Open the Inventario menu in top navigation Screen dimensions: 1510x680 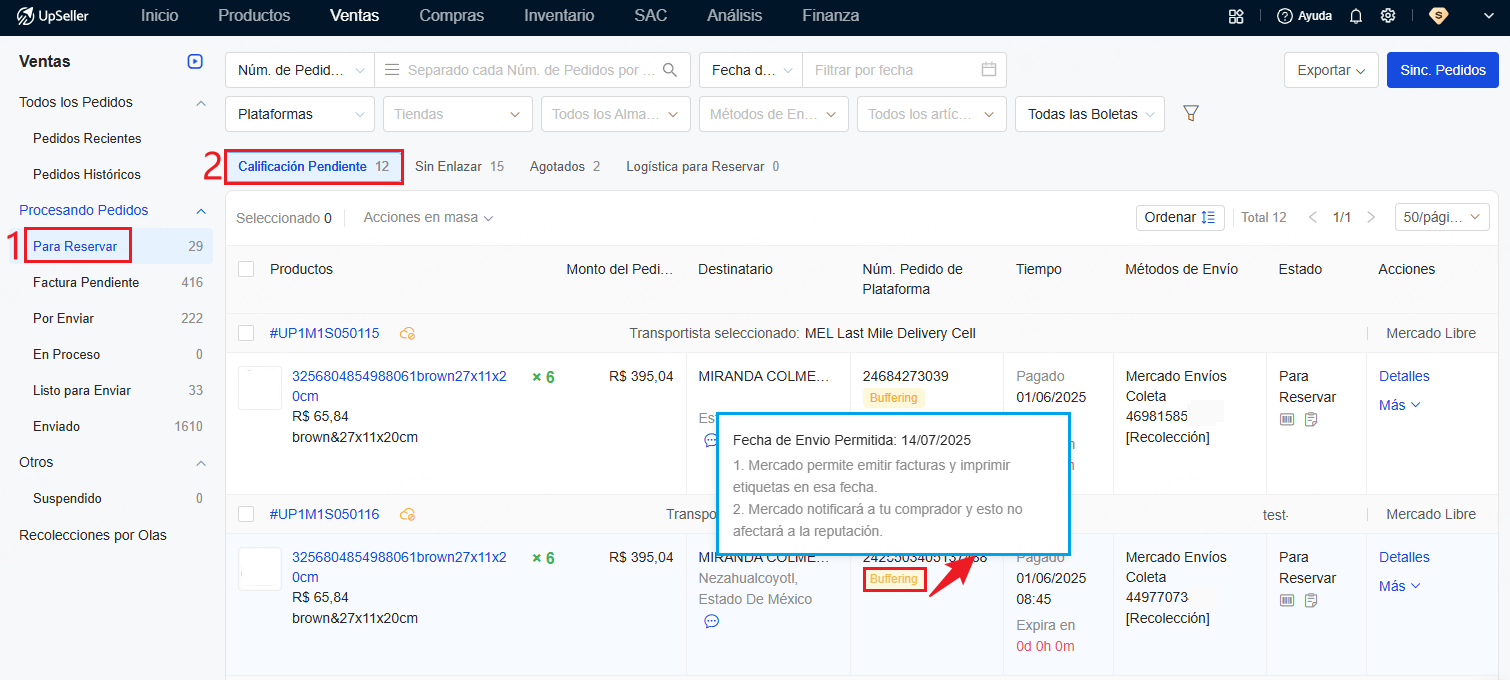click(x=559, y=16)
